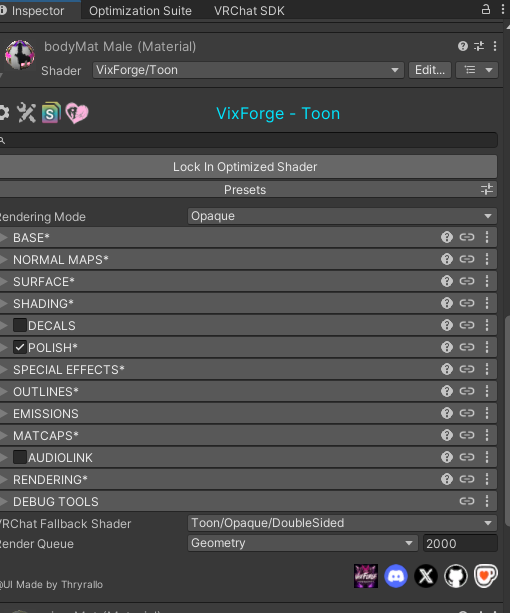The image size is (510, 613).
Task: Click the bodyMat Male material preview thumbnail
Action: (x=20, y=55)
